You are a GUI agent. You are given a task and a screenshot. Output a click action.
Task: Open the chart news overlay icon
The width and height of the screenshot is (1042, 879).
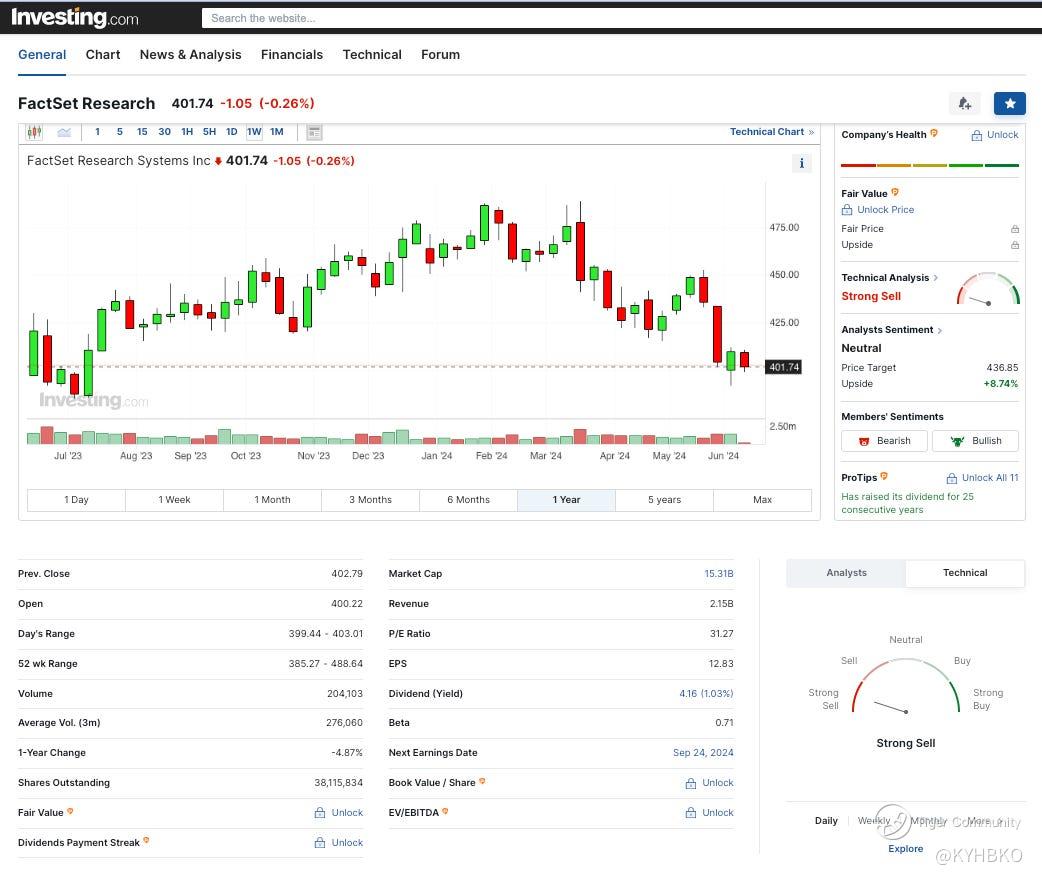[314, 132]
